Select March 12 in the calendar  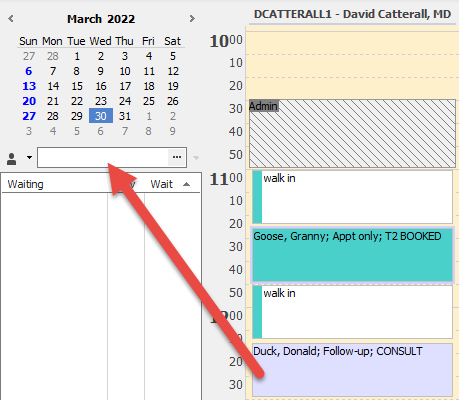point(173,71)
